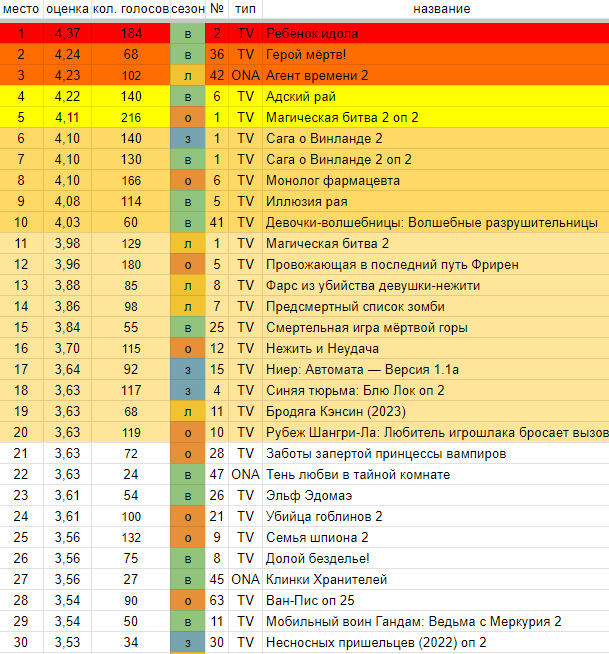609x654 pixels.
Task: Click the title cell 'Эльф Эдомаэ'
Action: [x=435, y=496]
